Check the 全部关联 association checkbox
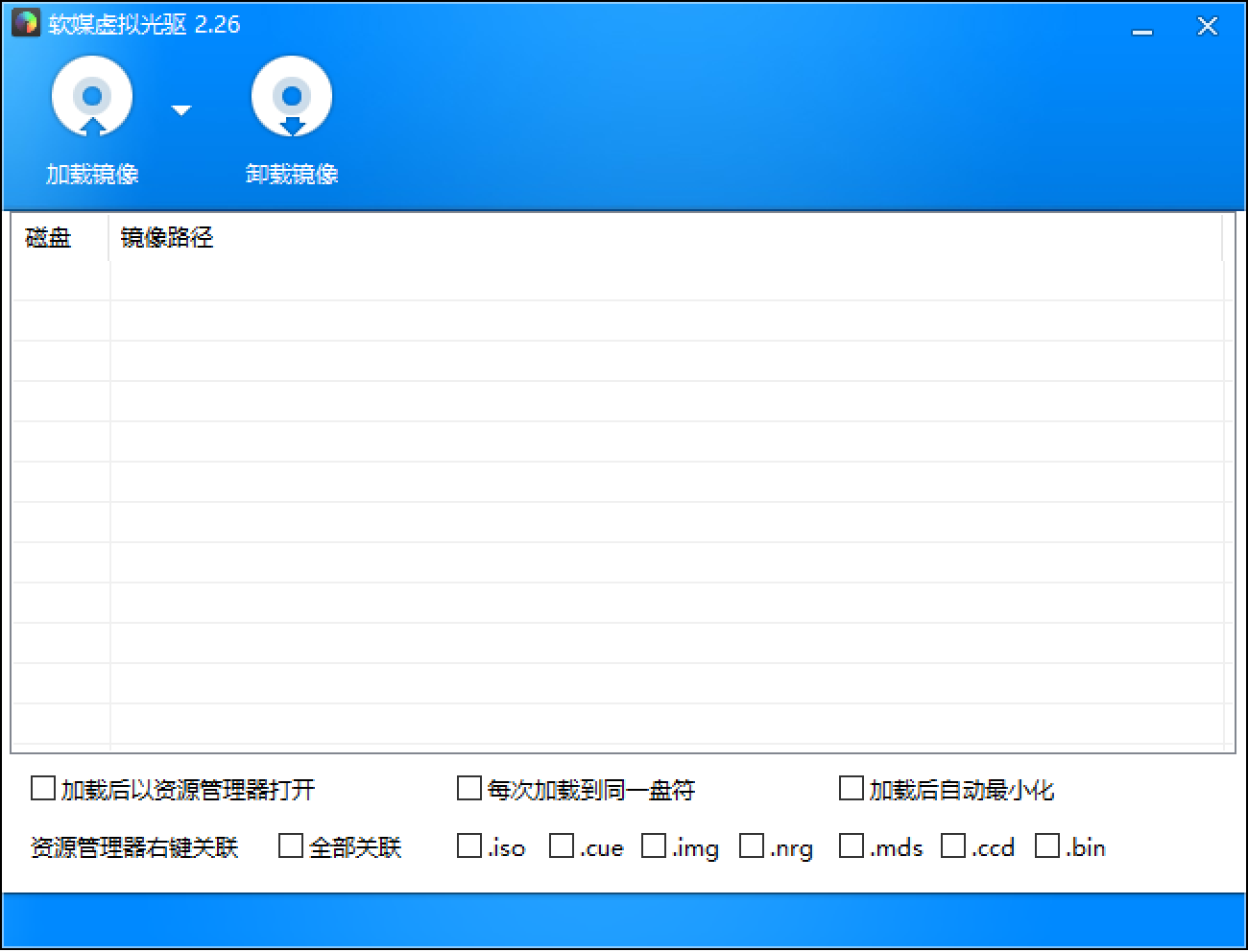The height and width of the screenshot is (952, 1248). click(290, 846)
